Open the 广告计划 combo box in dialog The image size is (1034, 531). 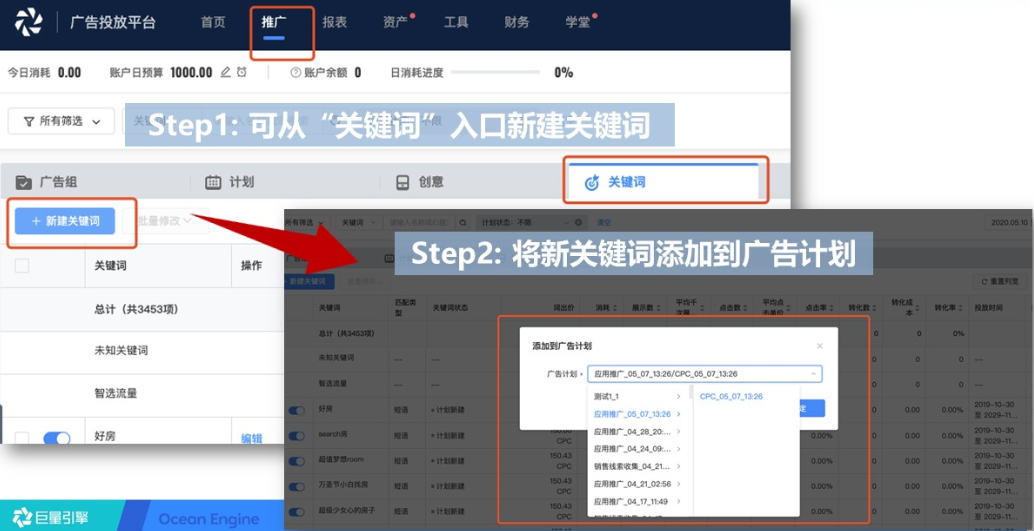(704, 374)
